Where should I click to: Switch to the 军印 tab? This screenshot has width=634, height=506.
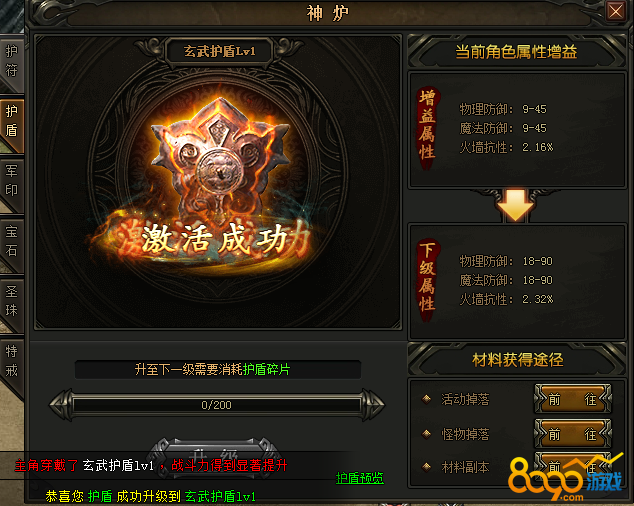click(11, 181)
